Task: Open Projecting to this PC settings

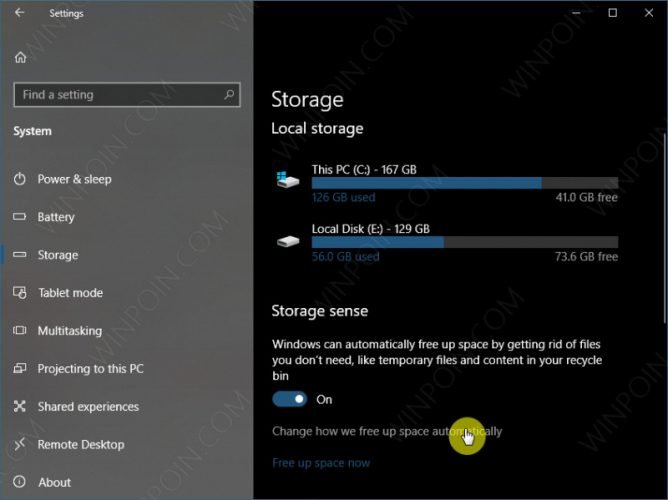Action: pyautogui.click(x=90, y=369)
